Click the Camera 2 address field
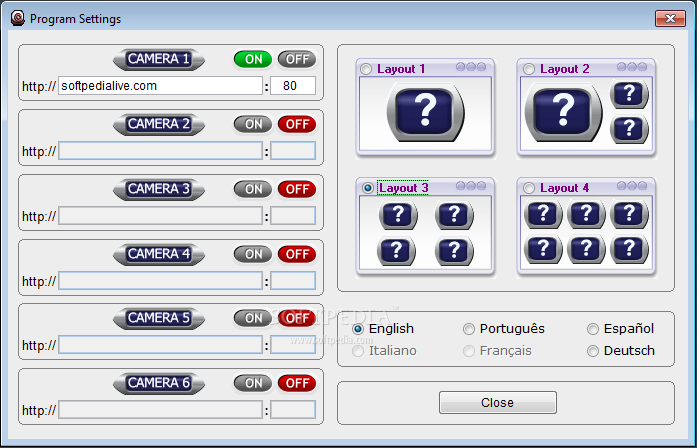Image resolution: width=697 pixels, height=448 pixels. 160,151
